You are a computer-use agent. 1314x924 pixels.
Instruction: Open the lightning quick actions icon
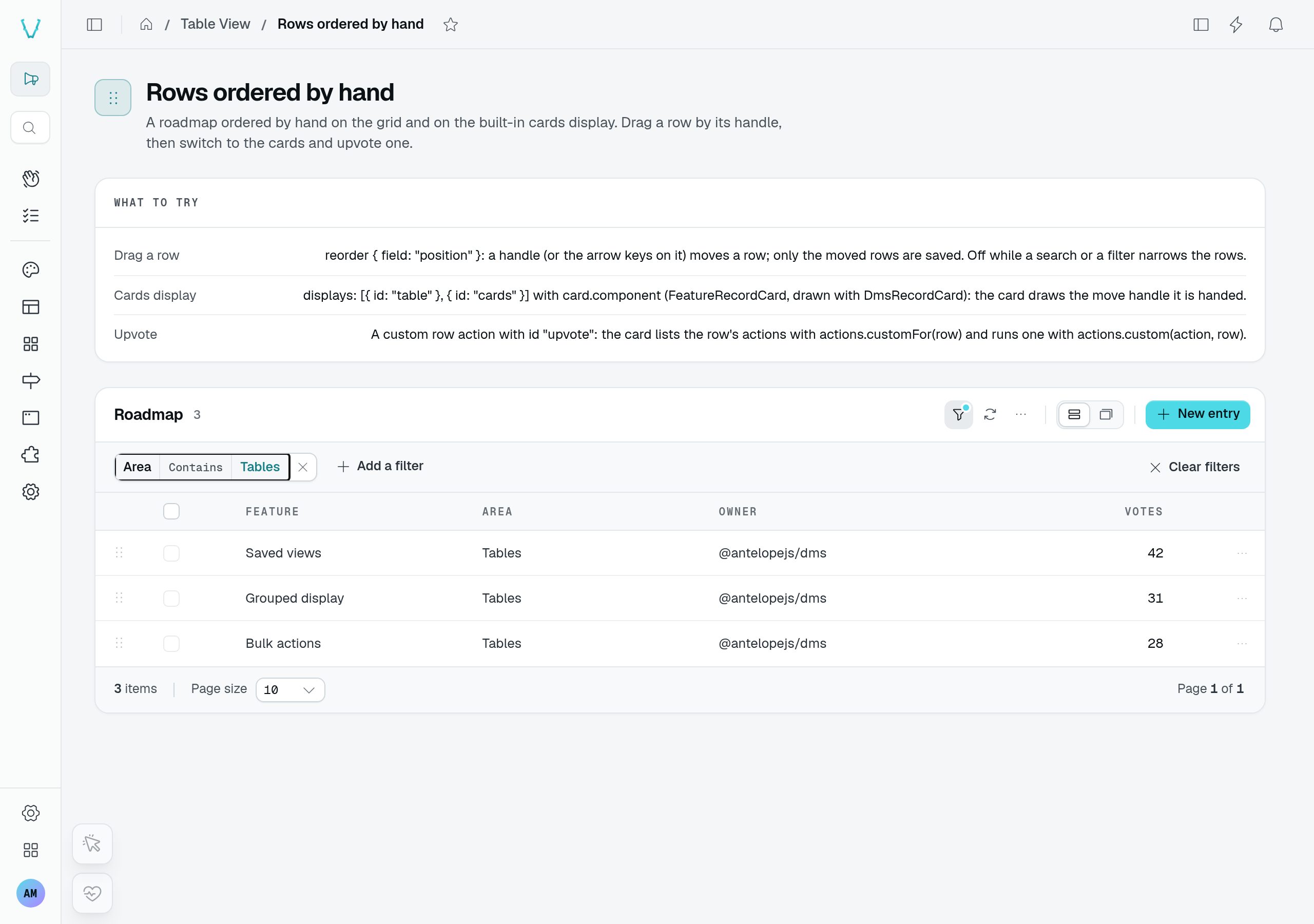pyautogui.click(x=1236, y=24)
